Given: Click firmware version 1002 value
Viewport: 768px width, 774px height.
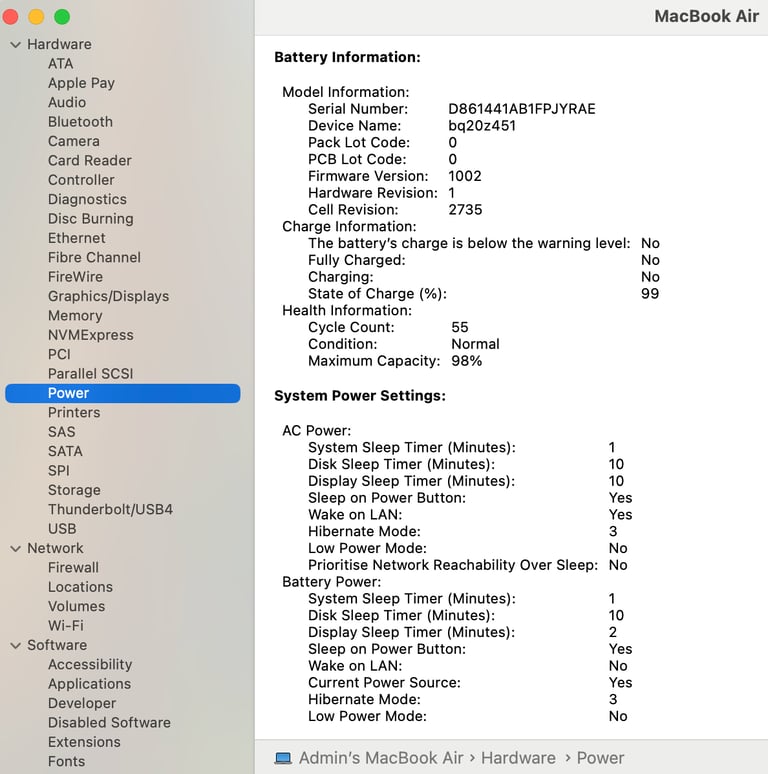Looking at the screenshot, I should pyautogui.click(x=464, y=176).
